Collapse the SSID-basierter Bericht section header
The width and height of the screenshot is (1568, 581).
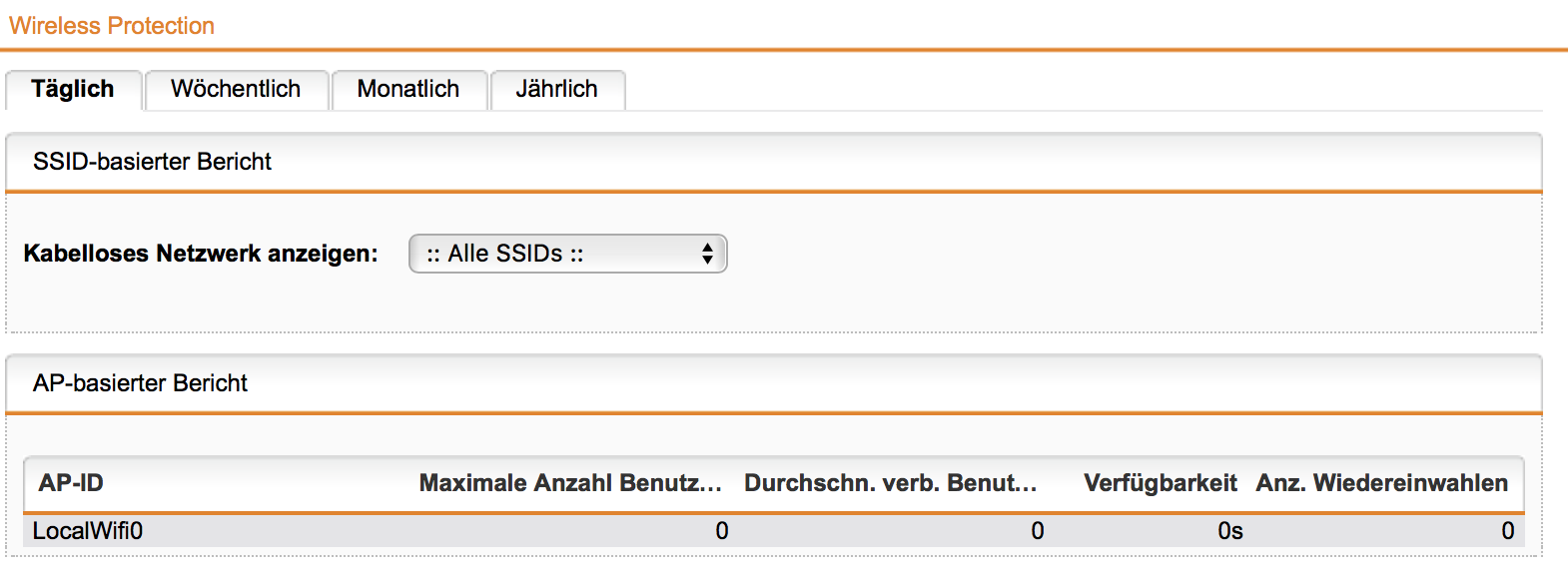coord(774,162)
